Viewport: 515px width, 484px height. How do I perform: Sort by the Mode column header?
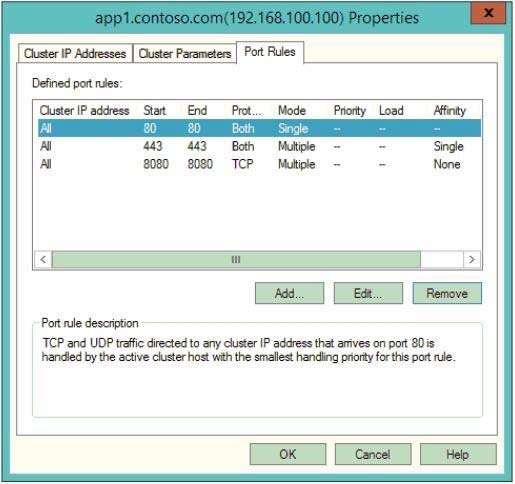(292, 110)
